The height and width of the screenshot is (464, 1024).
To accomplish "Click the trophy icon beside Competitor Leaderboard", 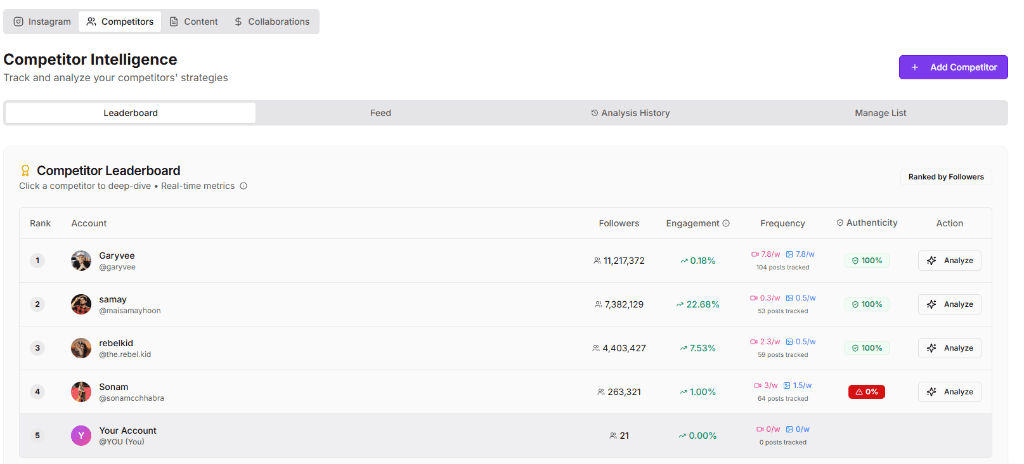I will point(25,171).
